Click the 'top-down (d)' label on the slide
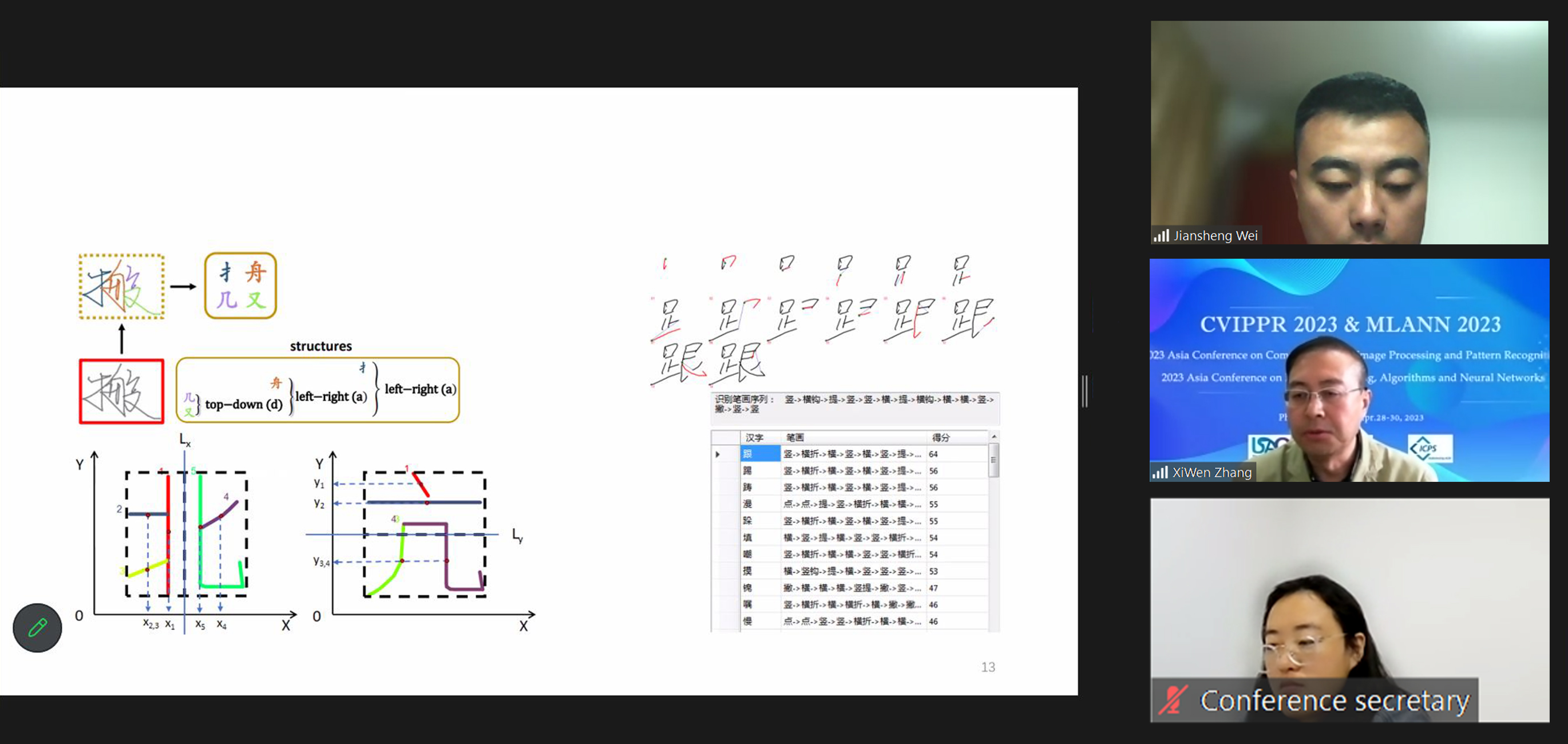The width and height of the screenshot is (1568, 744). point(243,404)
